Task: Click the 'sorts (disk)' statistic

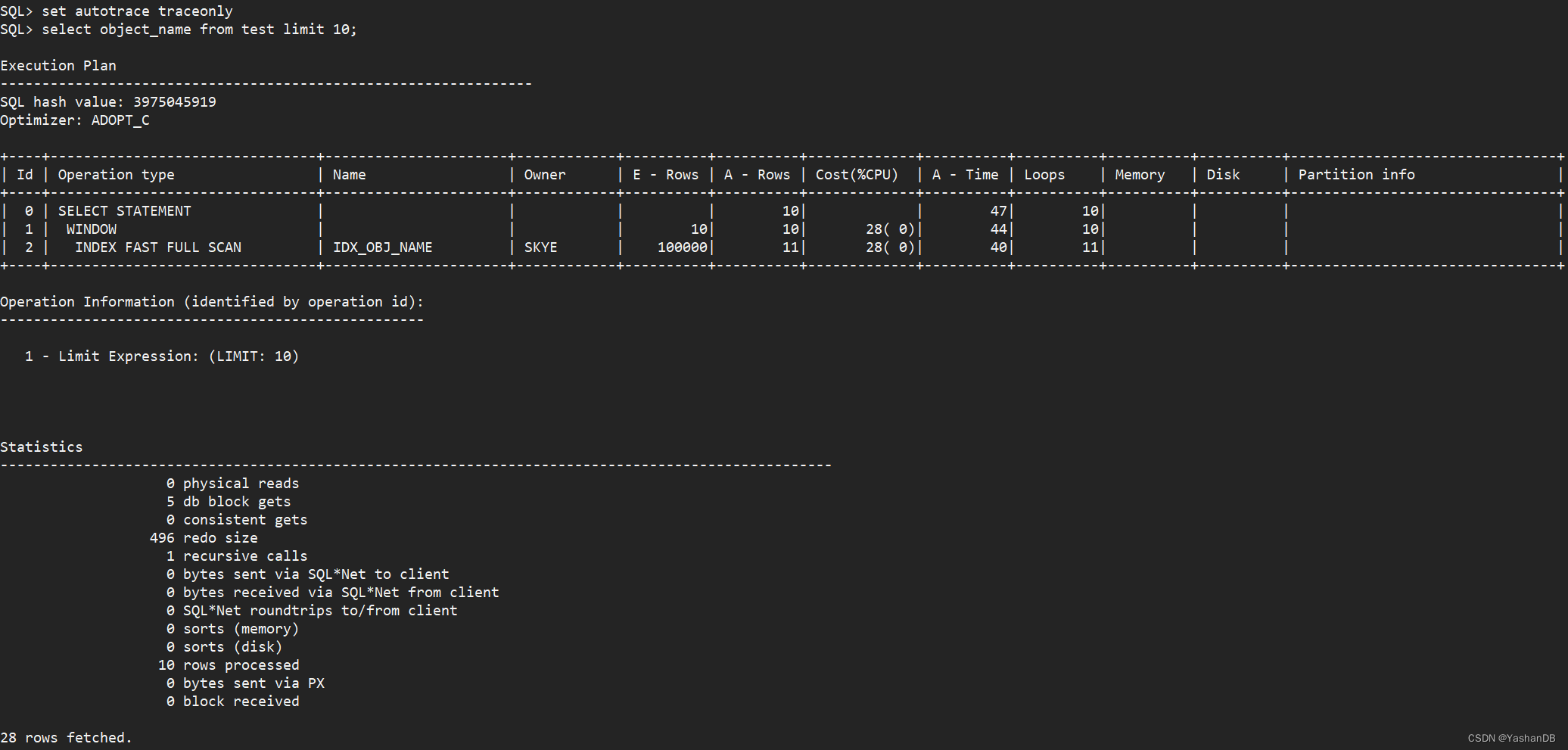Action: pyautogui.click(x=224, y=647)
